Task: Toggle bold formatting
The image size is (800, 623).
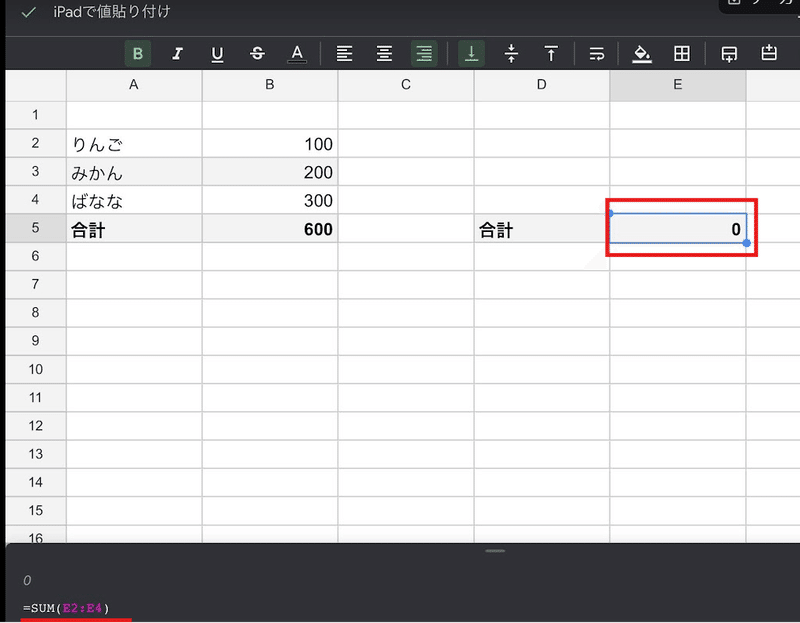Action: coord(138,53)
